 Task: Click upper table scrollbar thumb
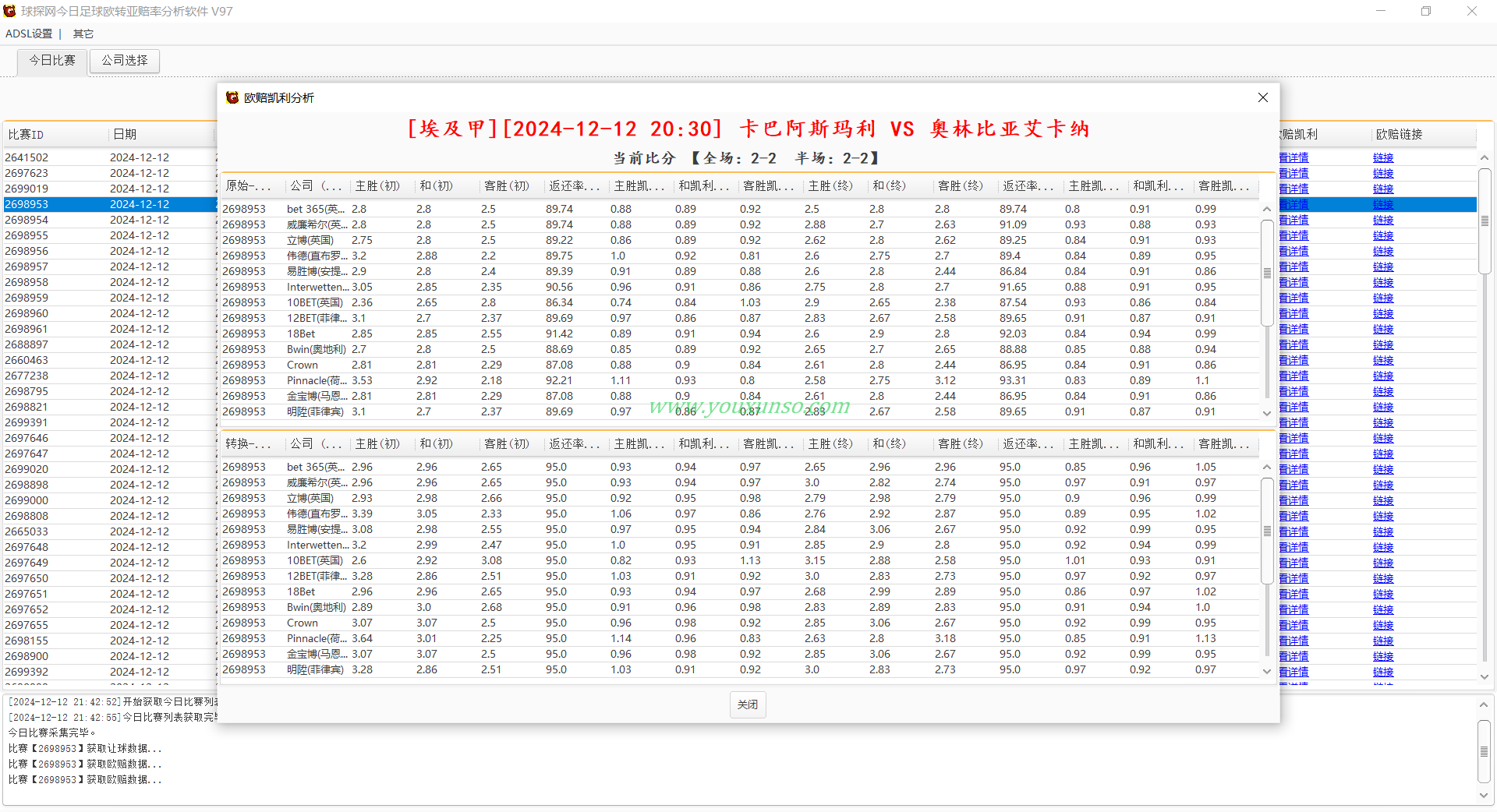coord(1267,273)
